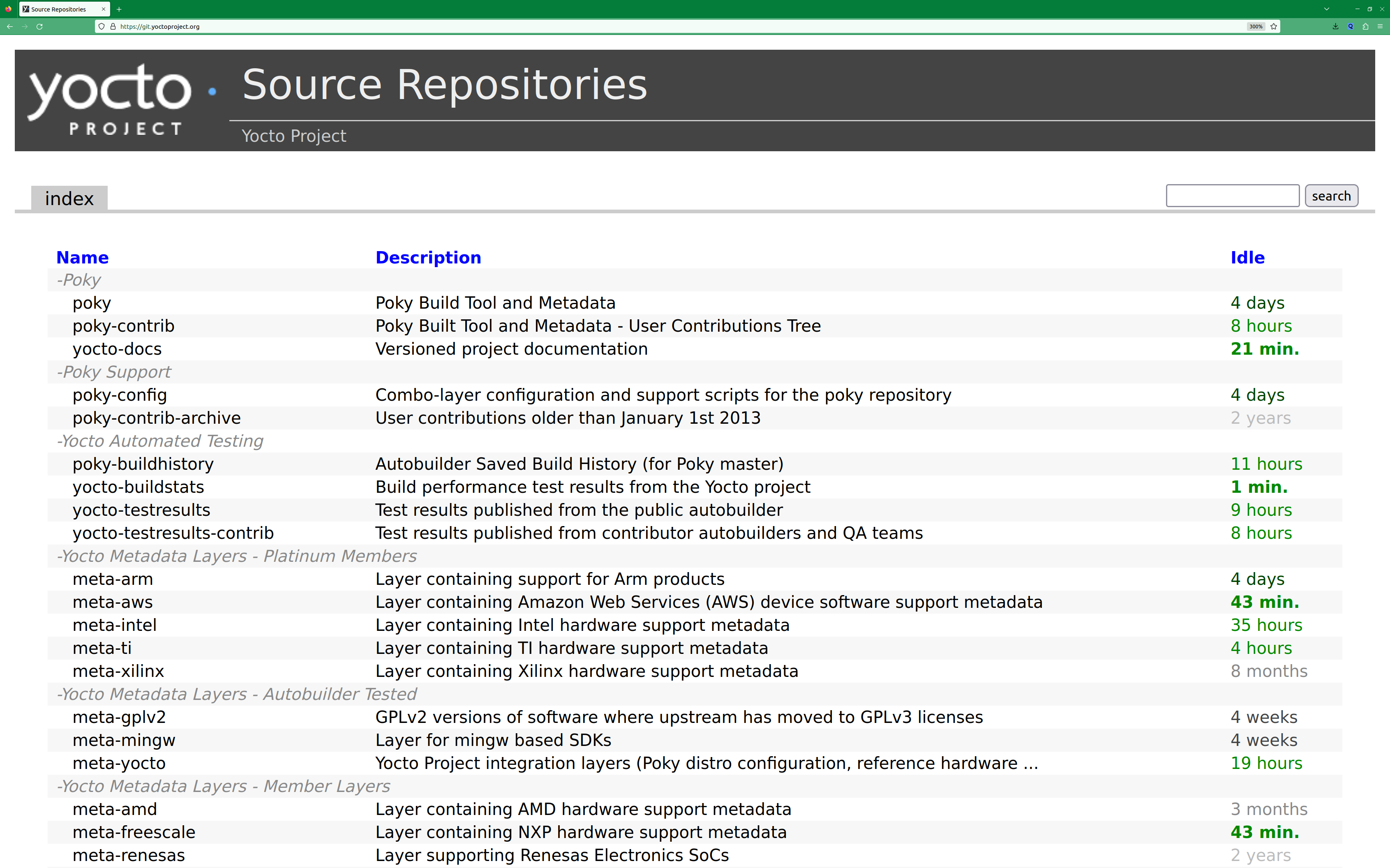Click the browser back arrow

tap(10, 26)
